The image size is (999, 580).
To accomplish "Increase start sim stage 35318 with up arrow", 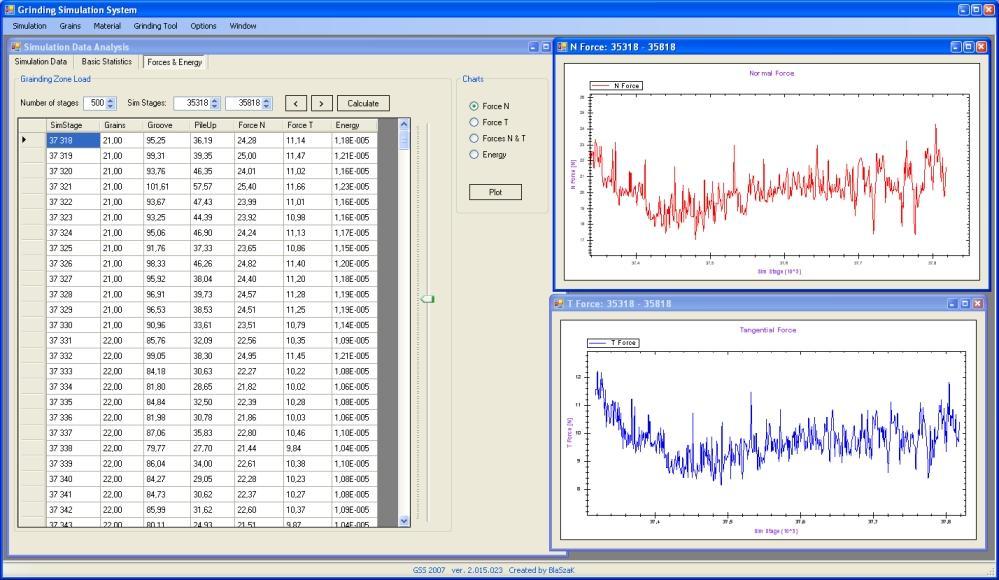I will [x=215, y=100].
